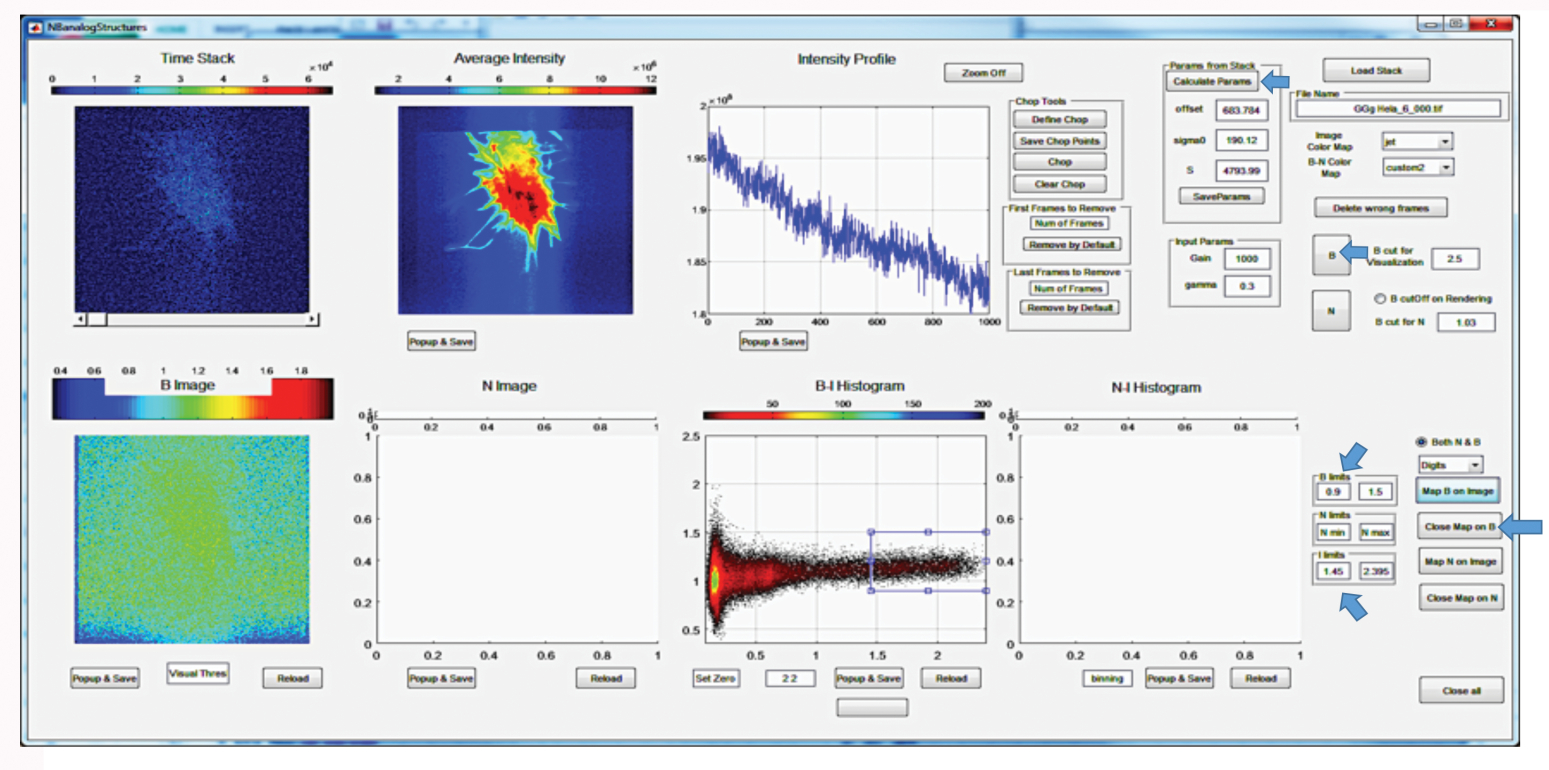Screen dimensions: 1549x770
Task: Click Popup & Save under N-I Histogram
Action: tap(1180, 678)
